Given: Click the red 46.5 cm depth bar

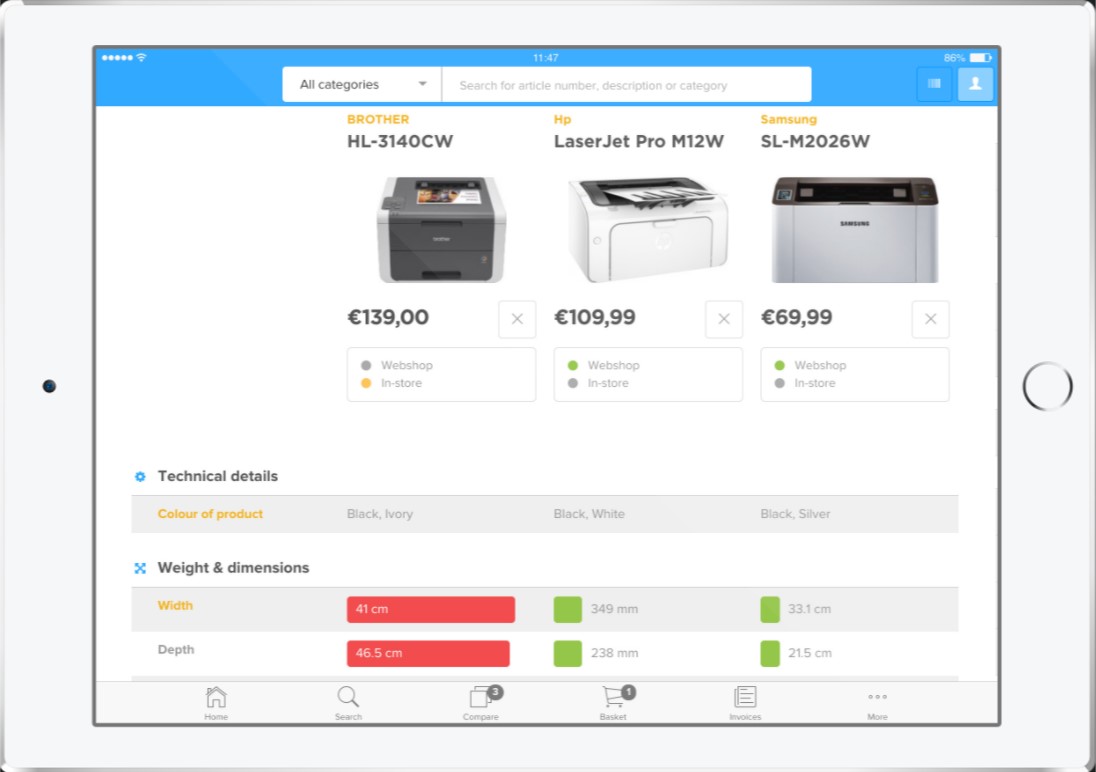Looking at the screenshot, I should point(428,653).
